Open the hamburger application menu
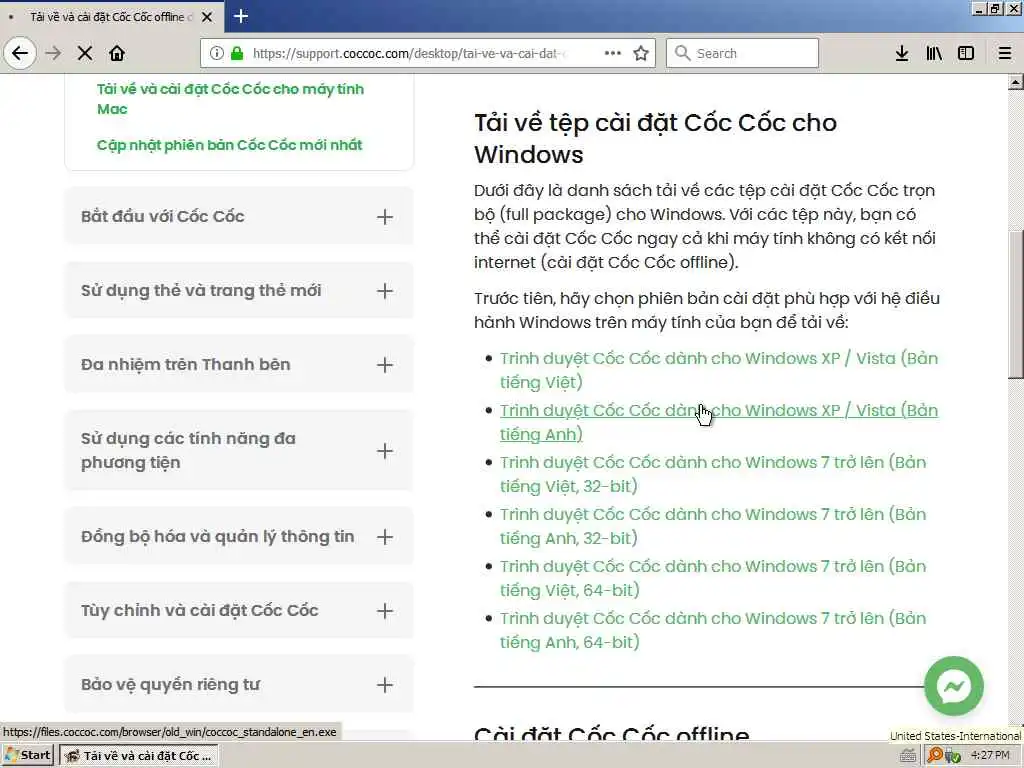This screenshot has height=768, width=1024. pyautogui.click(x=1004, y=53)
